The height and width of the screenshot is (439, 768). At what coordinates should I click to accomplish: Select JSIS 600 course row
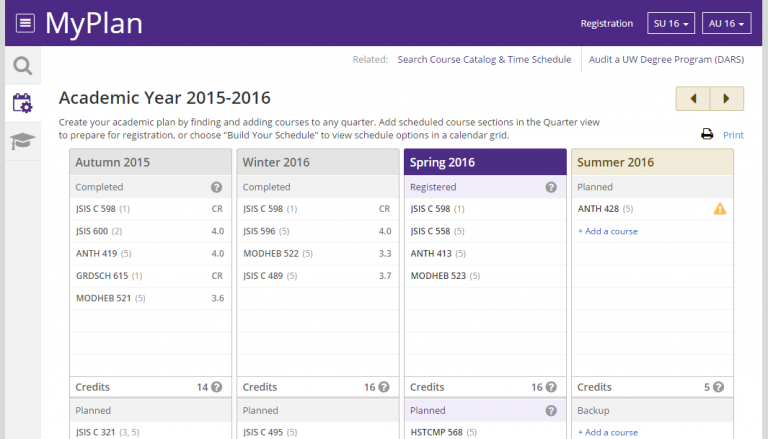(x=150, y=231)
